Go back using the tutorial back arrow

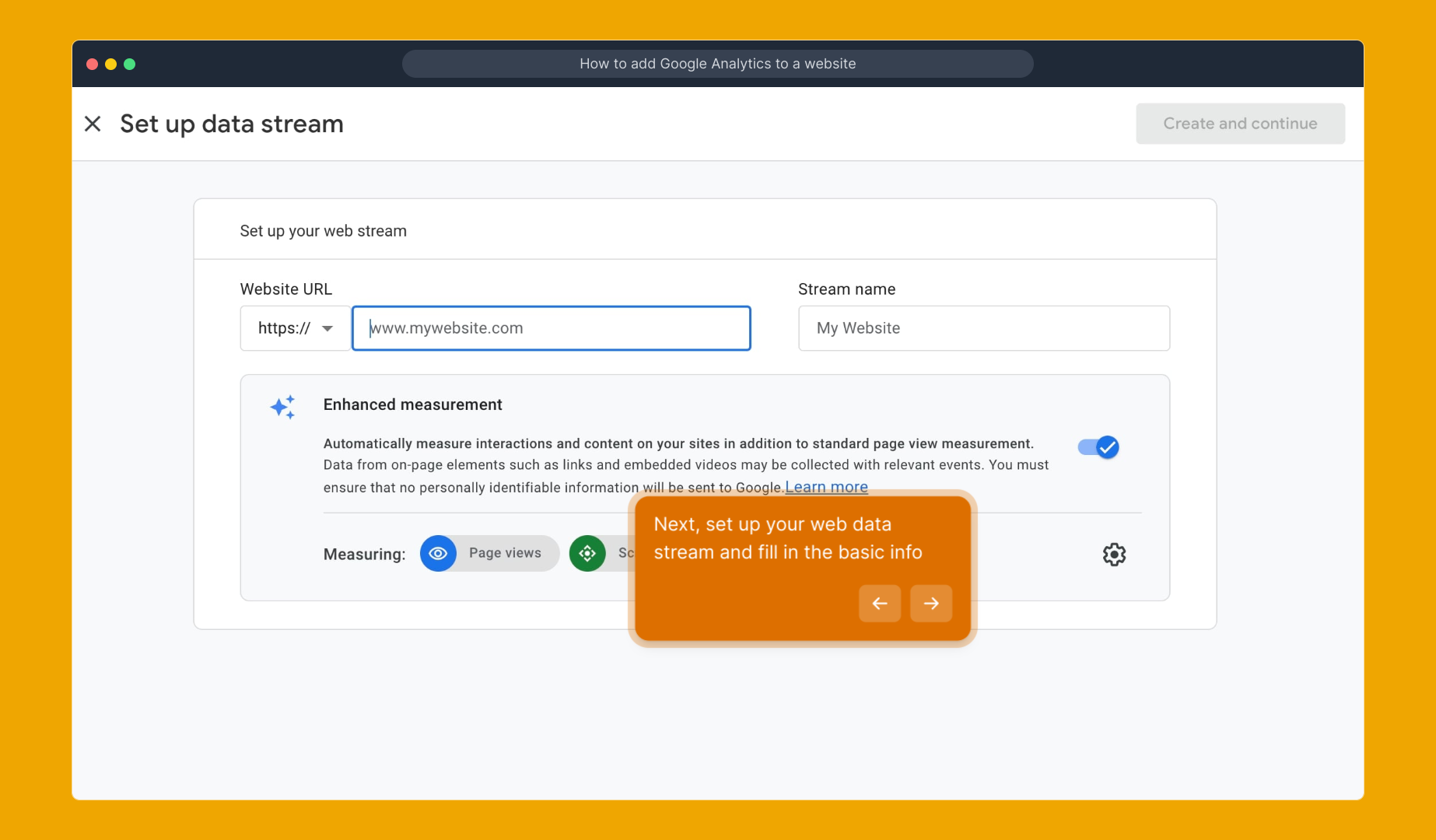(x=879, y=603)
